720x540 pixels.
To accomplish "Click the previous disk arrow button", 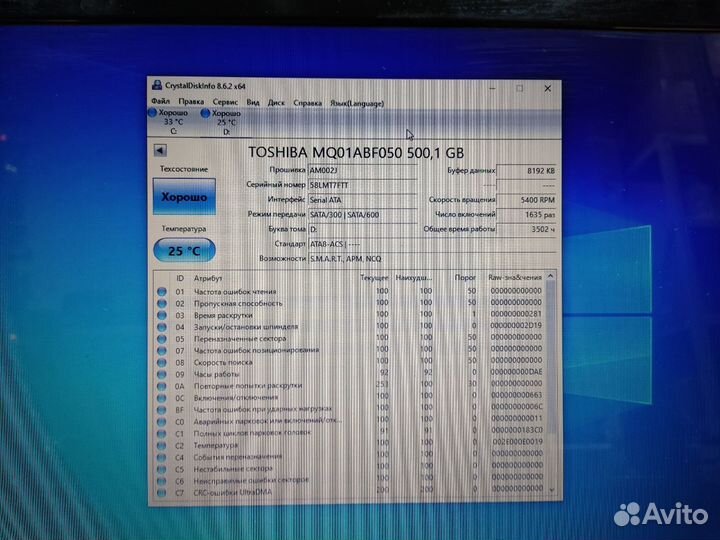I will click(x=160, y=150).
